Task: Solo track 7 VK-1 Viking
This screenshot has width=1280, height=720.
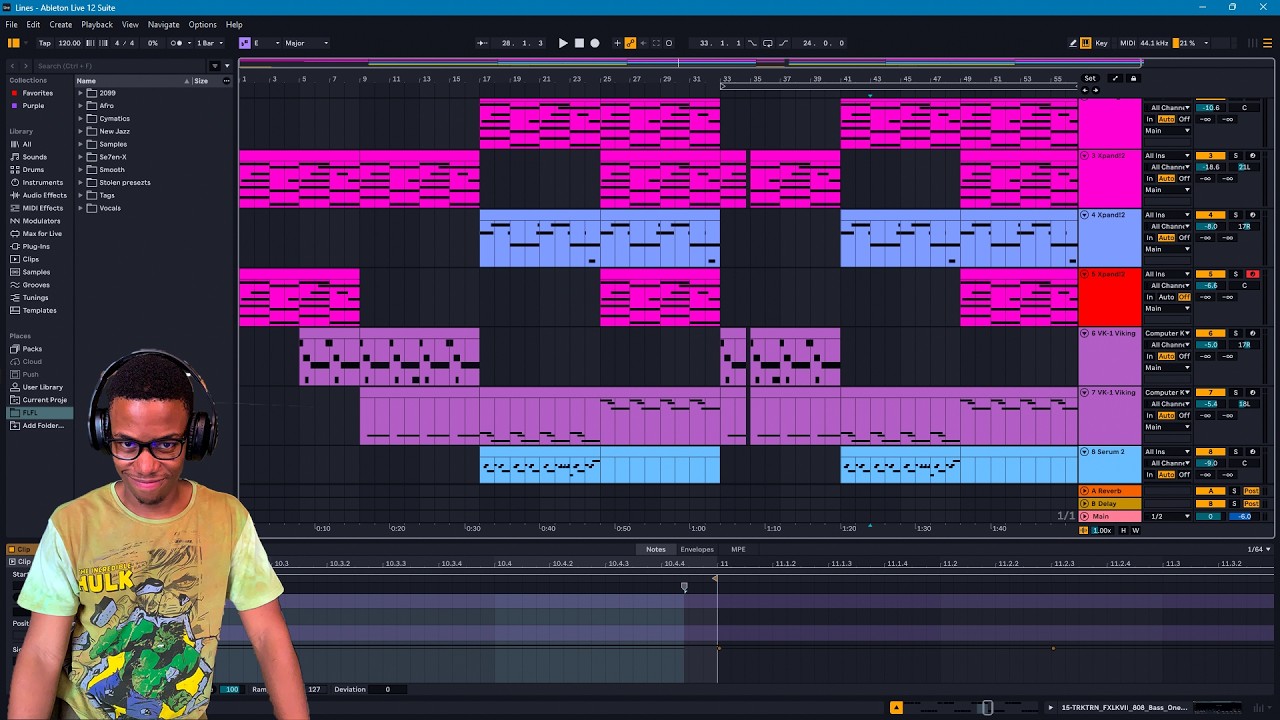Action: click(x=1235, y=392)
